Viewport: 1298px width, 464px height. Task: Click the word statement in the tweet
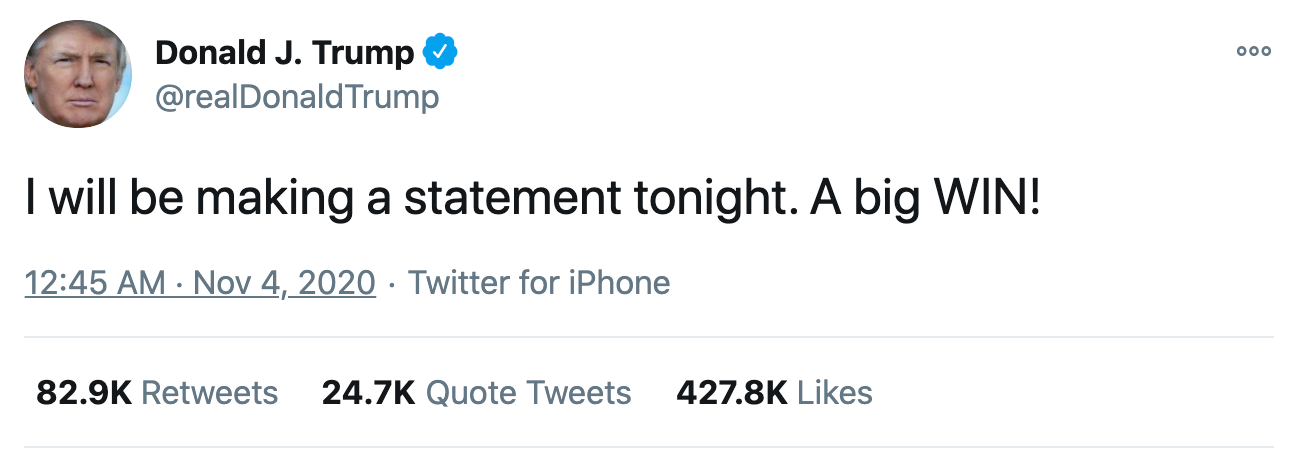513,199
